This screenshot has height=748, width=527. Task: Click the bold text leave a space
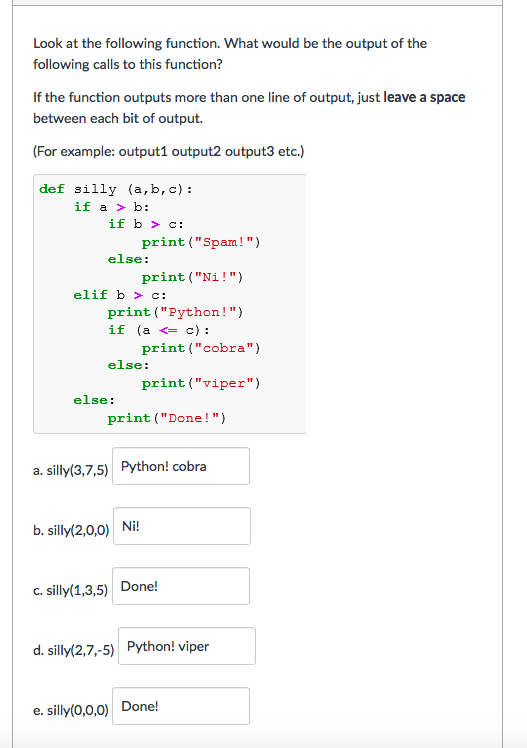tap(424, 97)
